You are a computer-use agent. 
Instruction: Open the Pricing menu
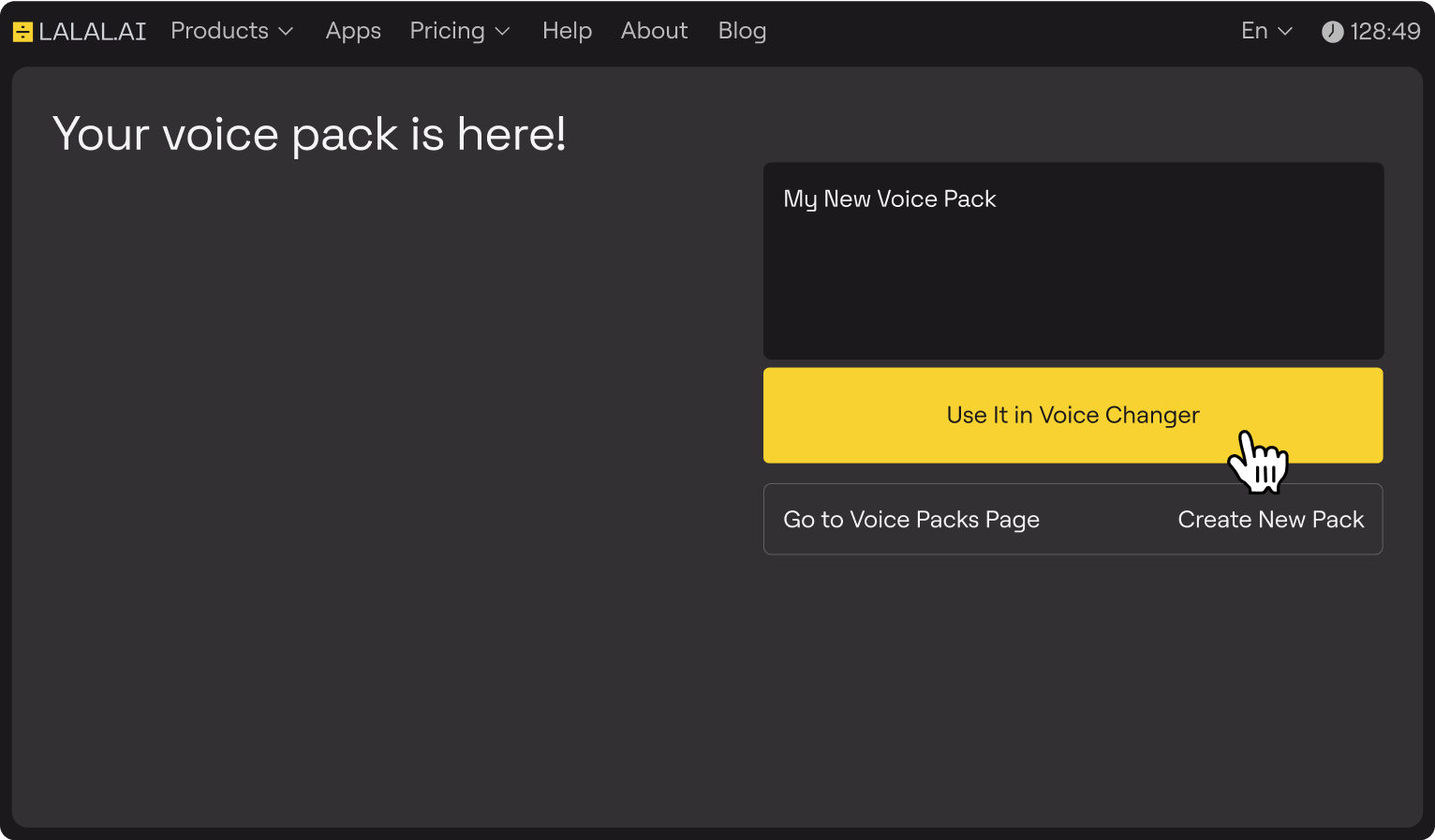point(447,31)
